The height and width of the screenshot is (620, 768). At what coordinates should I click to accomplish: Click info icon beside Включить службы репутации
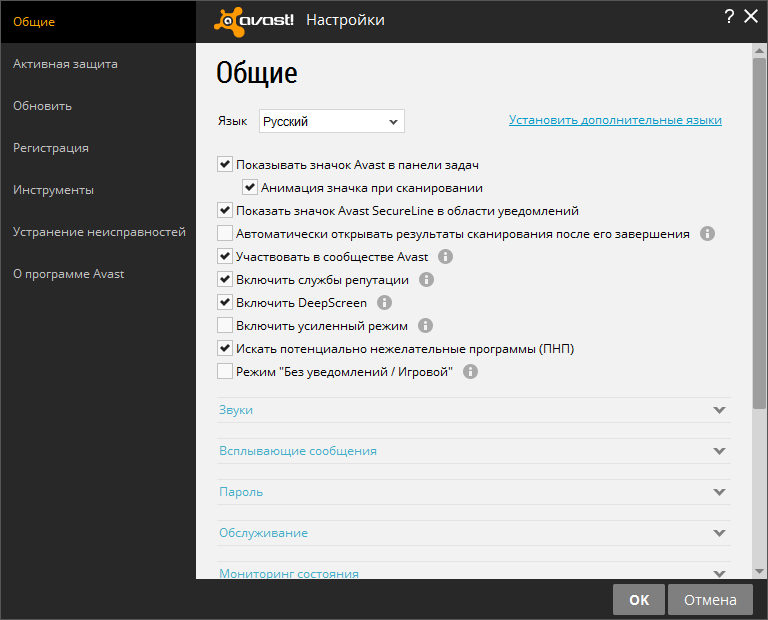click(x=427, y=280)
